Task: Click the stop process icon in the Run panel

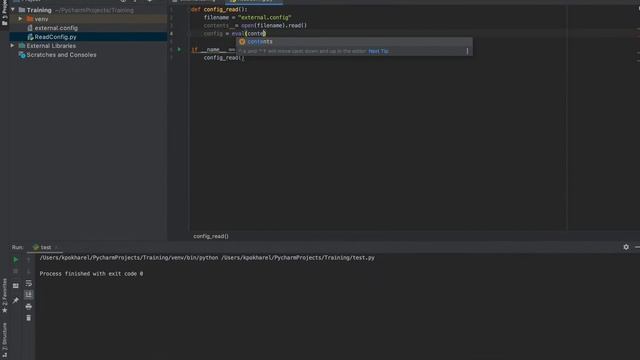Action: [16, 271]
